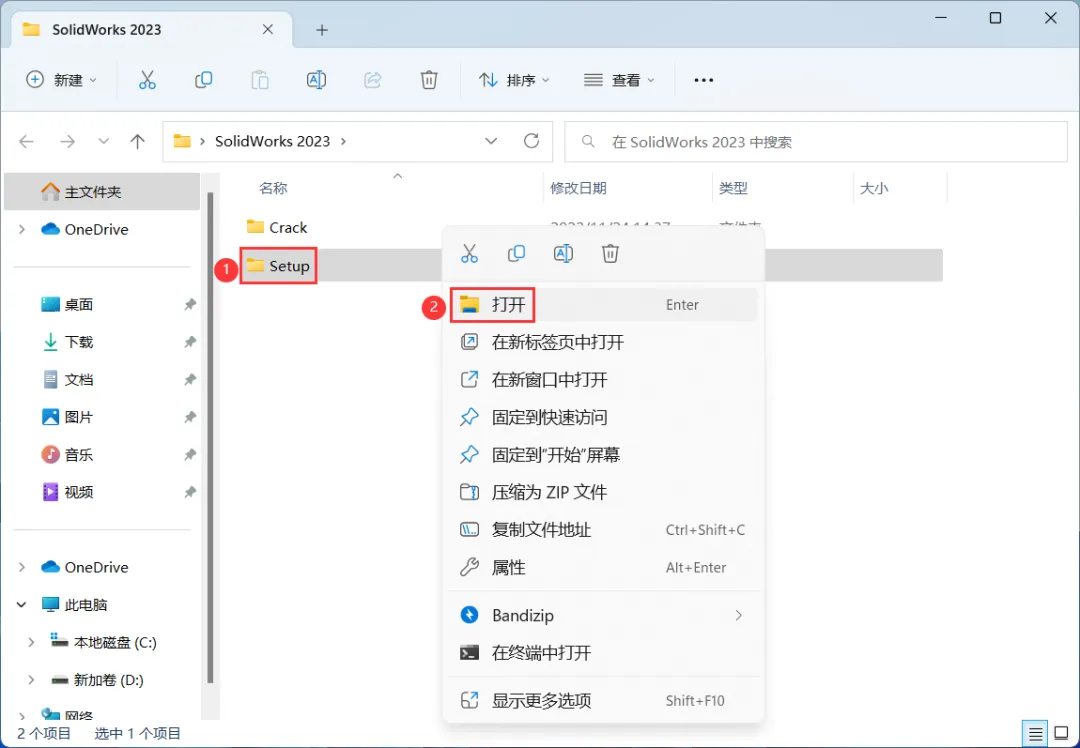The width and height of the screenshot is (1080, 748).
Task: Click the search box 在 SolidWorks 2023 中搜索
Action: pyautogui.click(x=816, y=142)
